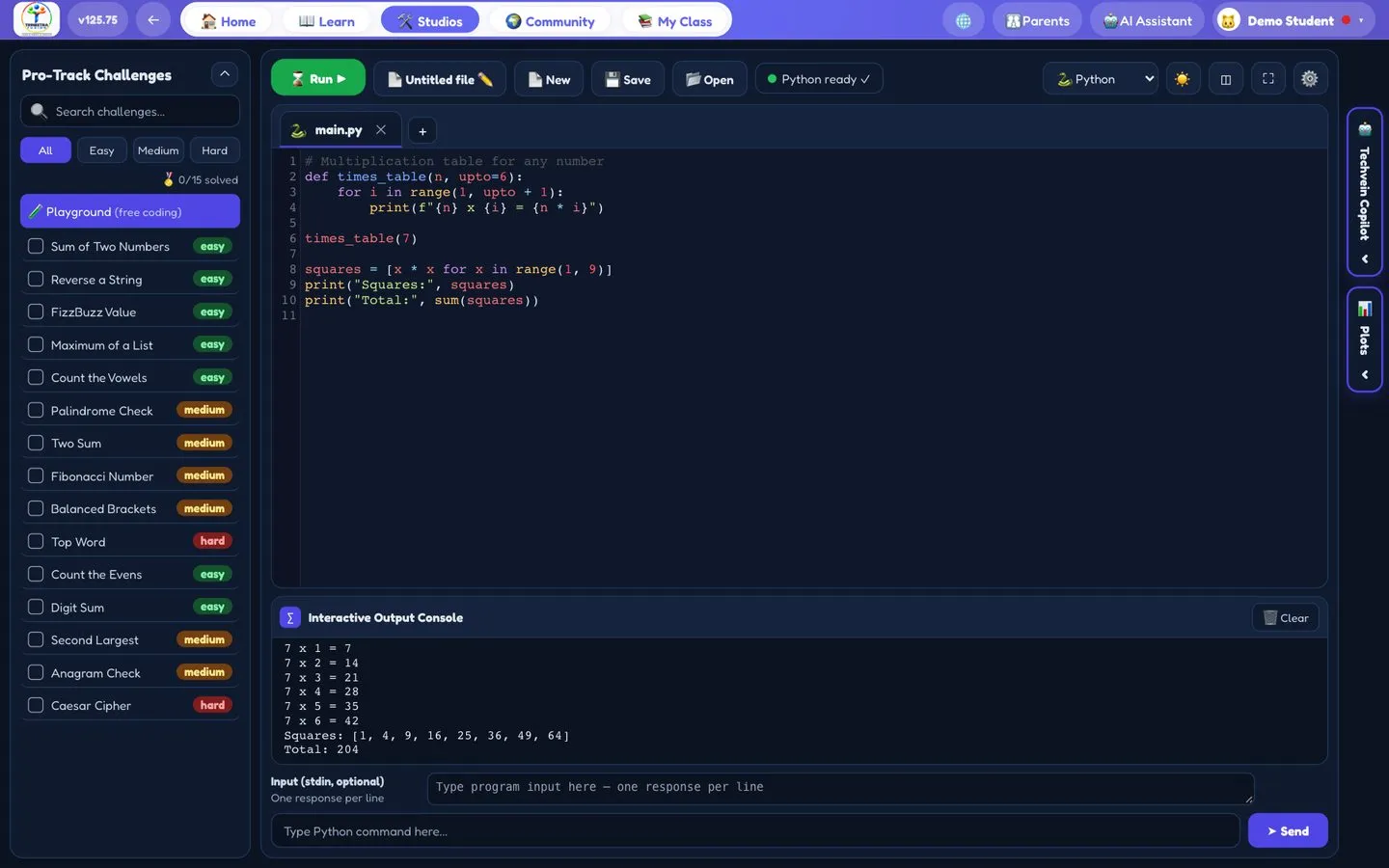Clear the output console
Screen dimensions: 1389x868
point(1286,618)
